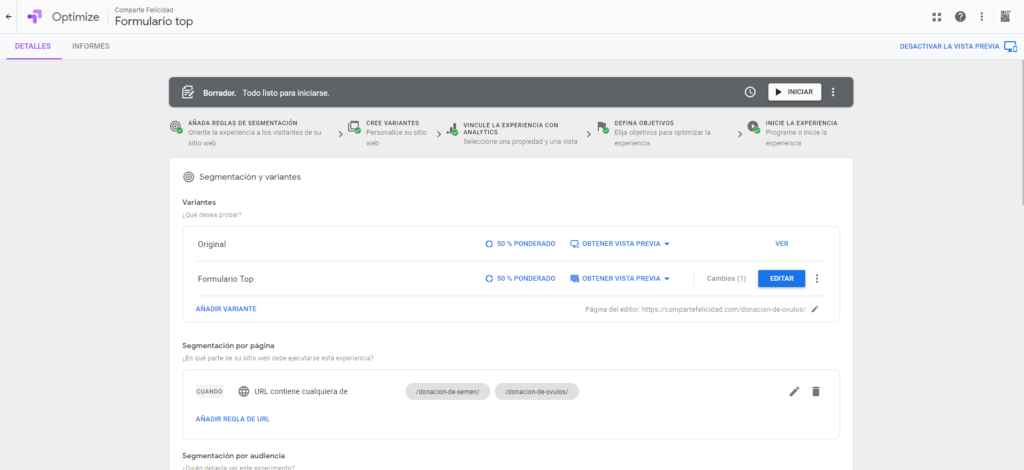
Task: Select the DETALLES tab
Action: (33, 46)
